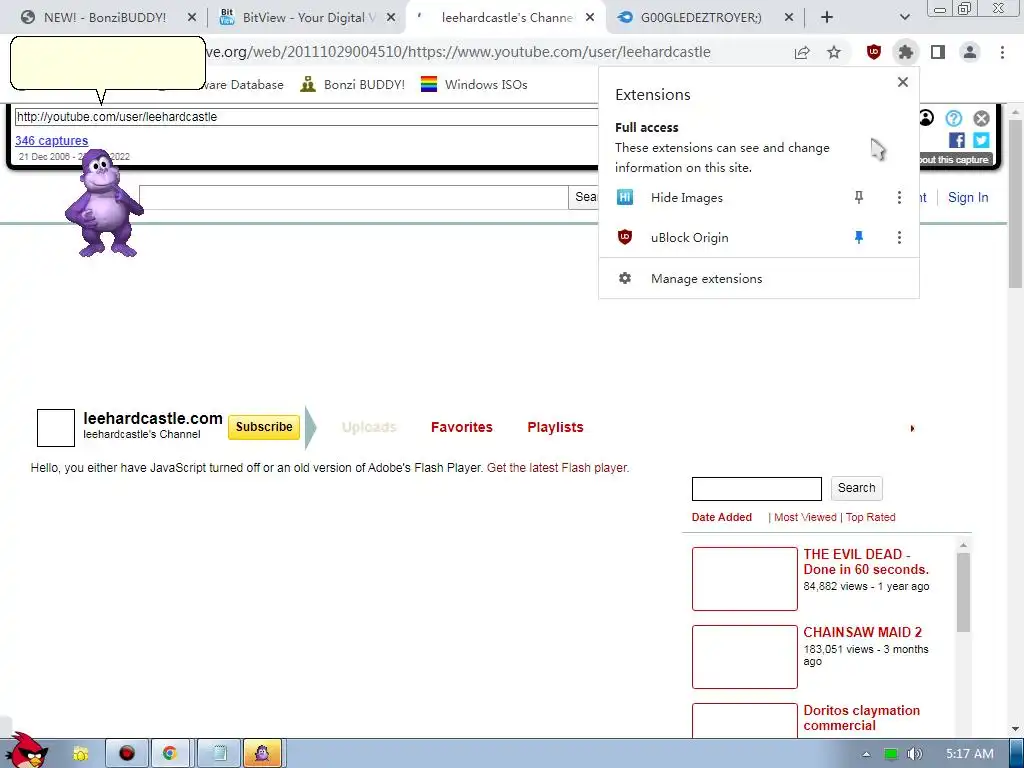This screenshot has height=768, width=1024.
Task: Share capture on Facebook icon
Action: [x=957, y=140]
